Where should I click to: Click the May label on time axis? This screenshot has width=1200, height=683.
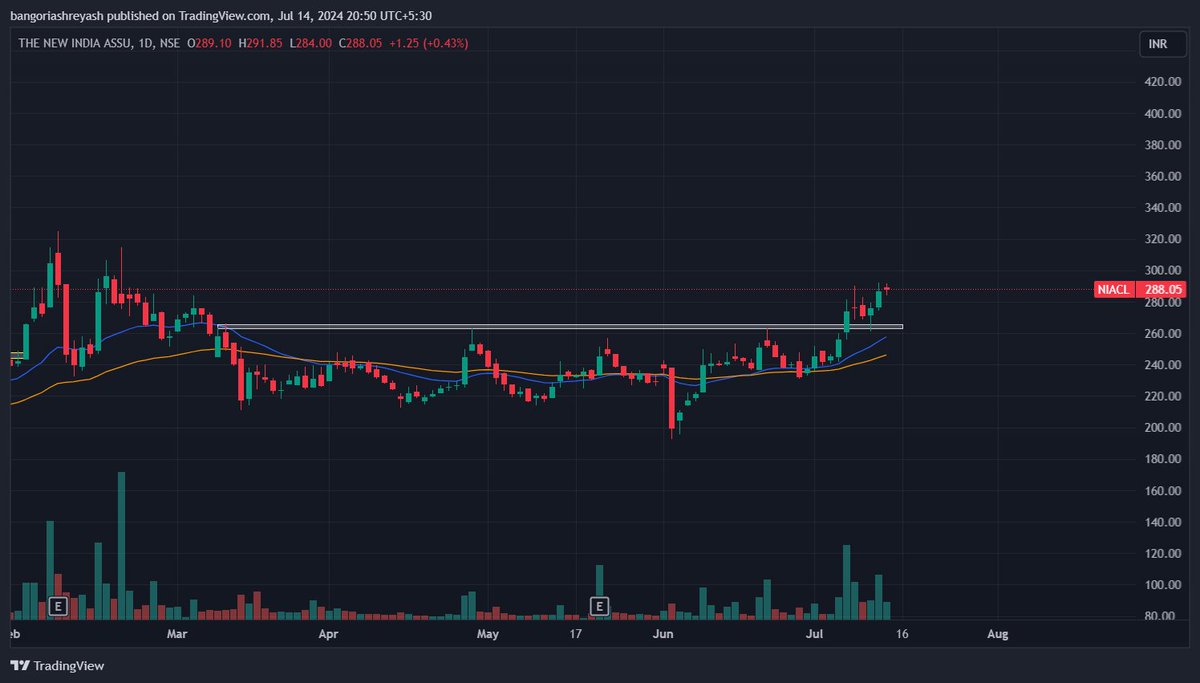487,634
